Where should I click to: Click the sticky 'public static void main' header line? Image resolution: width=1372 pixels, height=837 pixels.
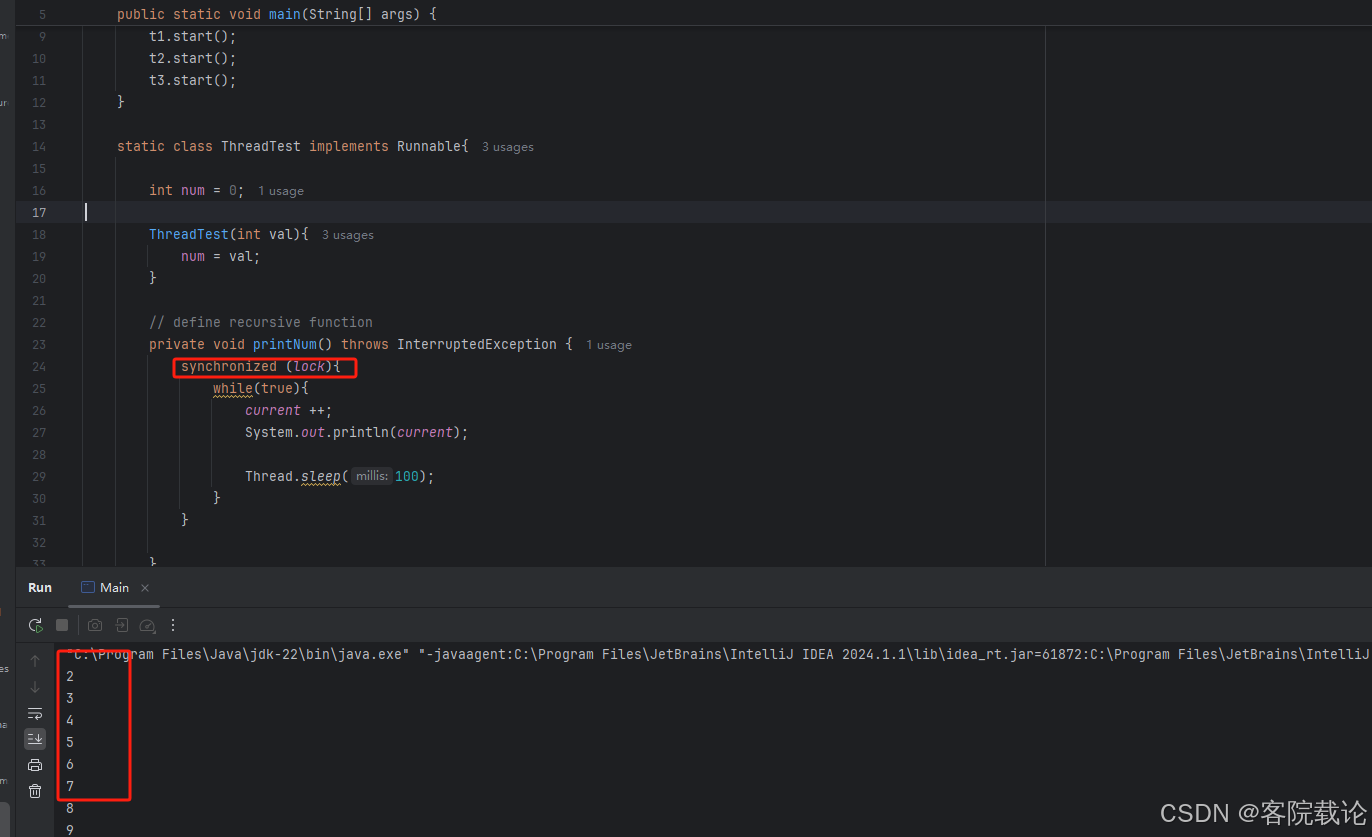[x=277, y=14]
